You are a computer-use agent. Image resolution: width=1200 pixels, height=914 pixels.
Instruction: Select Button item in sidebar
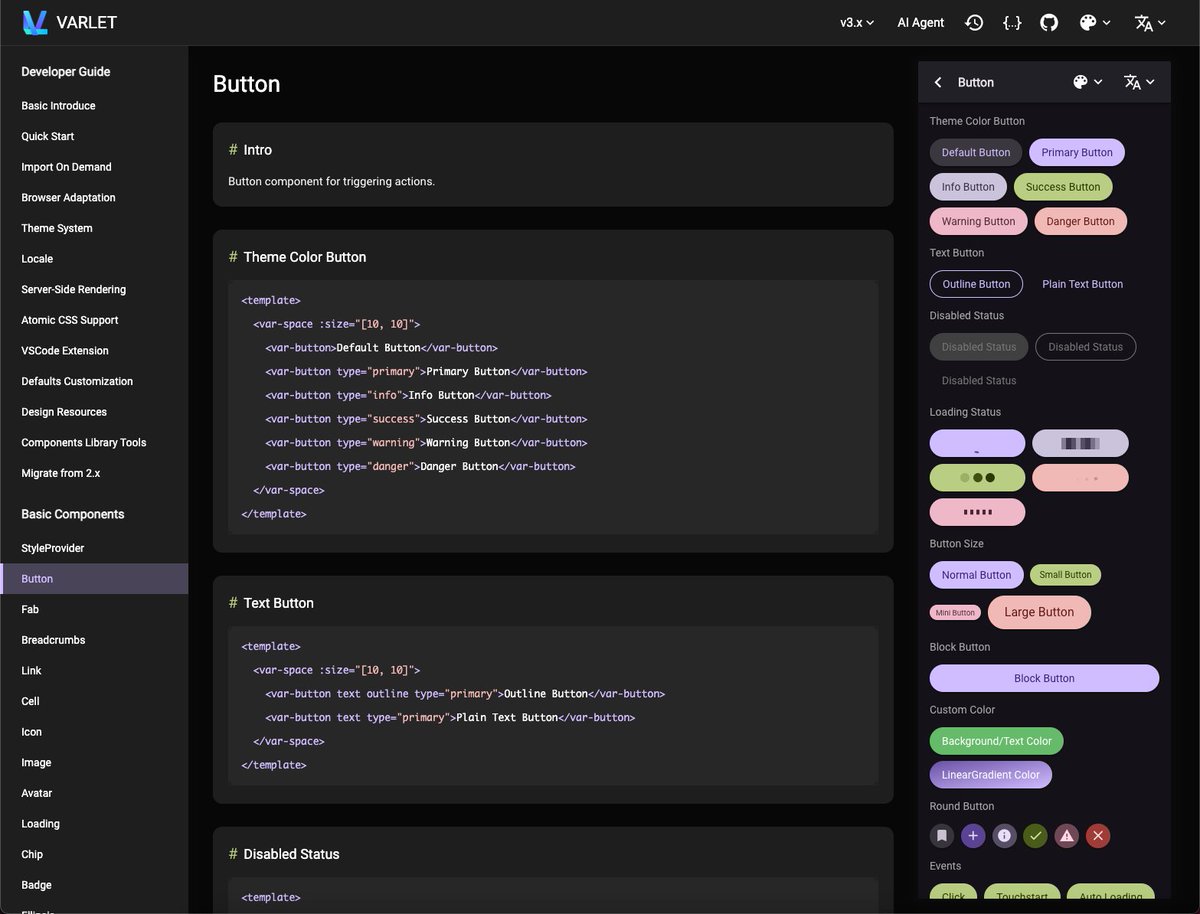point(94,579)
